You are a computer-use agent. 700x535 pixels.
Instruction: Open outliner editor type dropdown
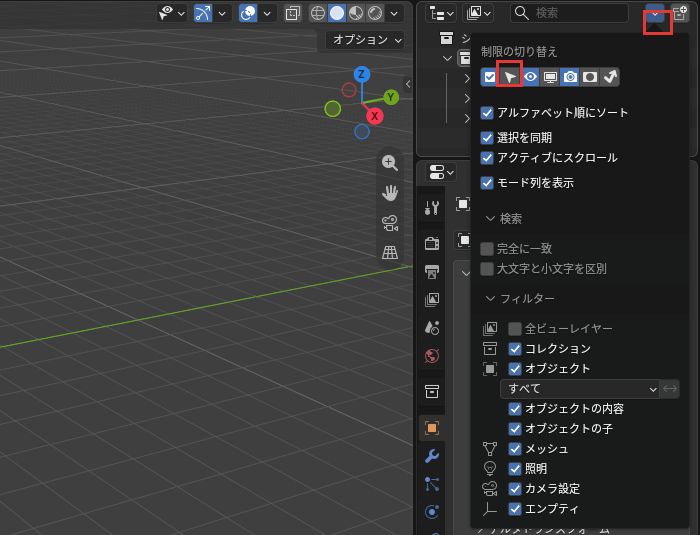pyautogui.click(x=441, y=13)
